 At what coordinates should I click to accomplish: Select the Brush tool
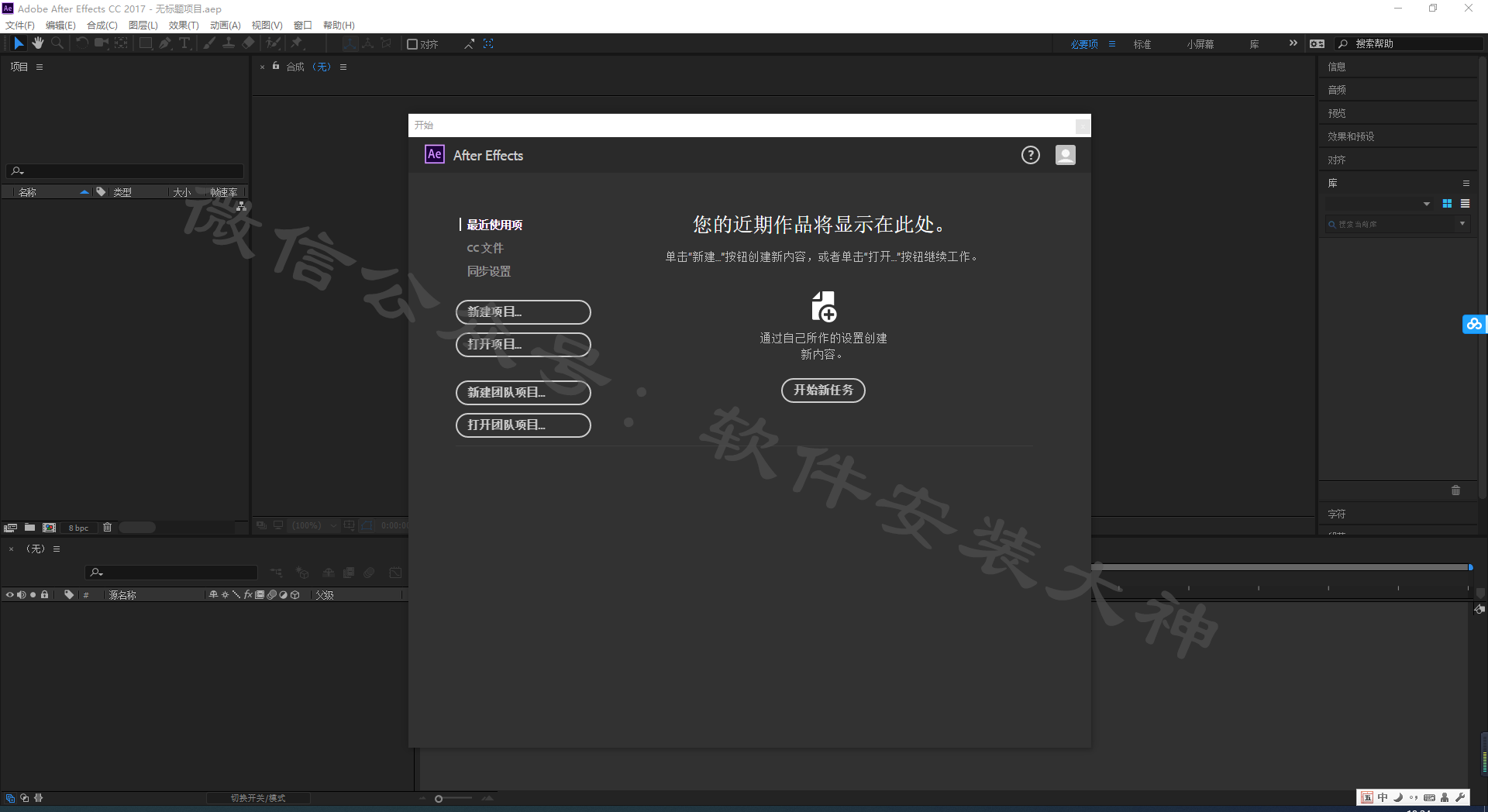[209, 43]
